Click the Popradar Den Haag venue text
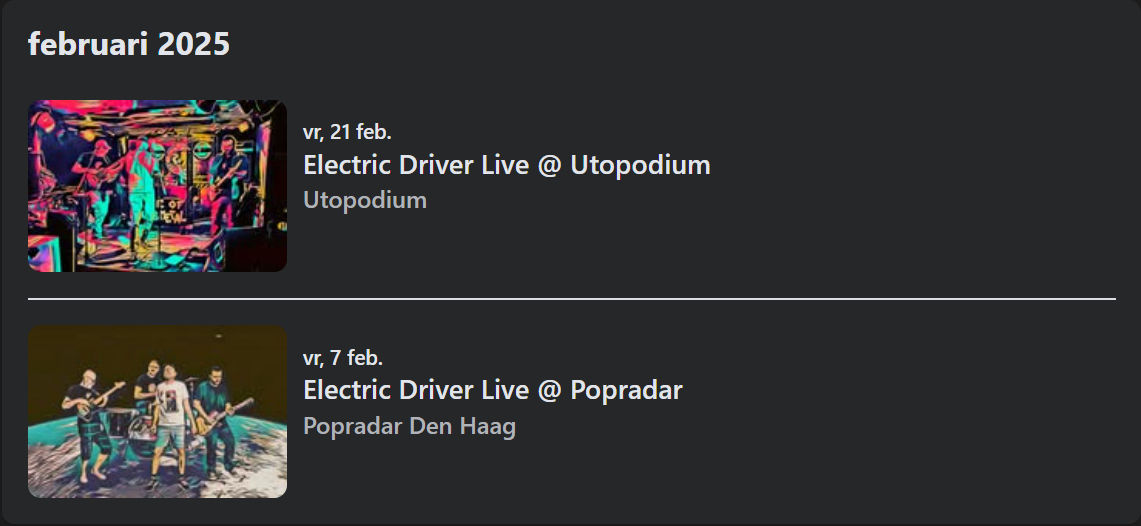Image resolution: width=1141 pixels, height=526 pixels. tap(409, 426)
